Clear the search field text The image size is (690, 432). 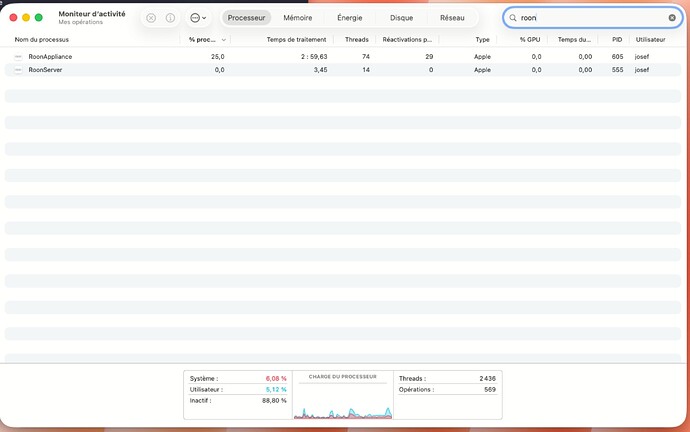pos(672,18)
